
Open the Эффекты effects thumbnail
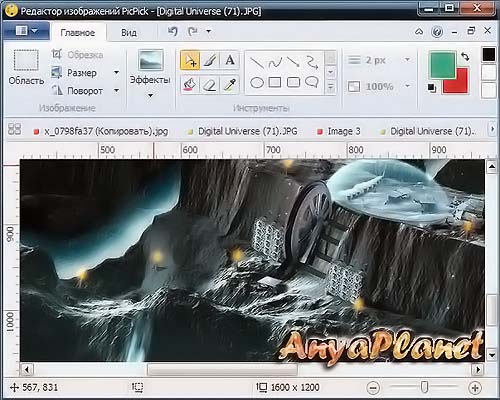(x=151, y=60)
